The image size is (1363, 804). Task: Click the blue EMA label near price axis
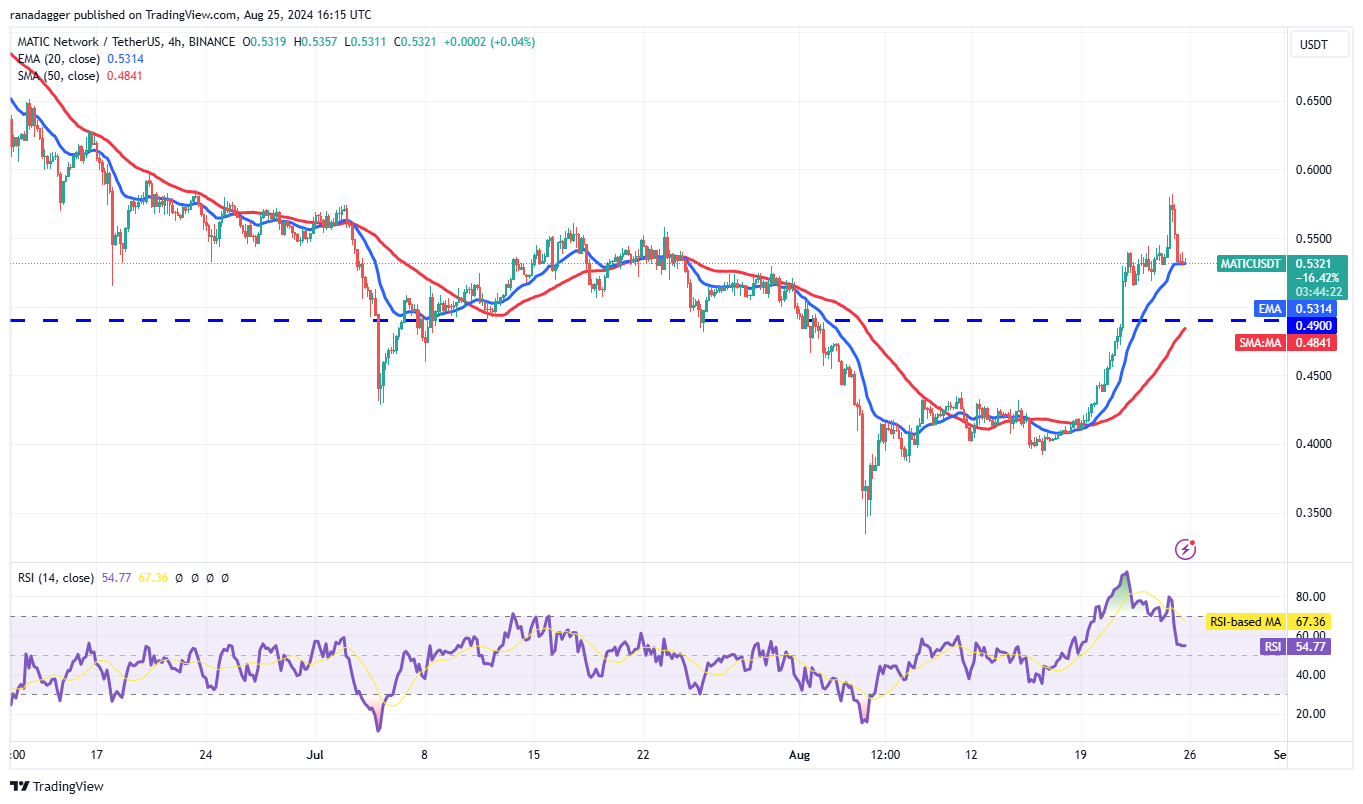pyautogui.click(x=1269, y=309)
